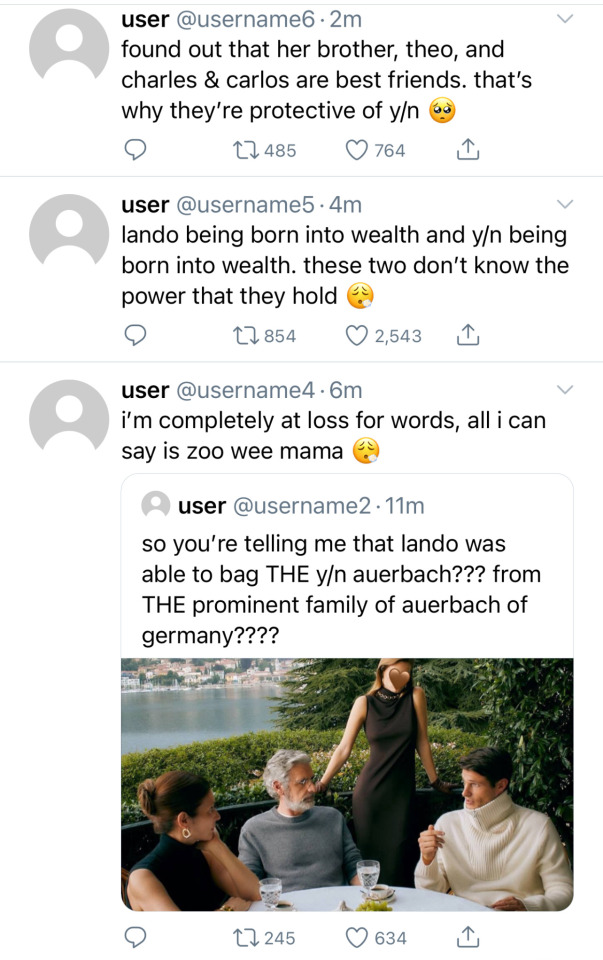
Task: Reply to username4's zoo wee mama tweet
Action: click(x=136, y=938)
